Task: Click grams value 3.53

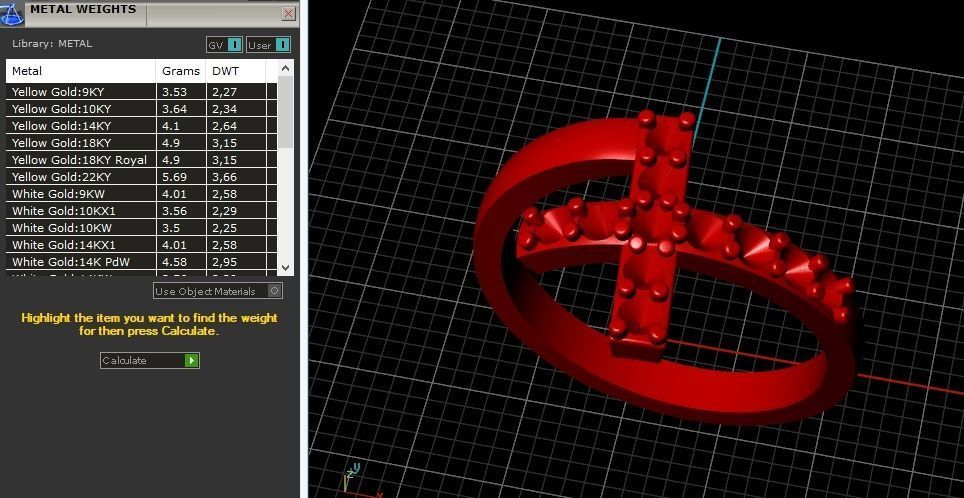Action: click(174, 92)
